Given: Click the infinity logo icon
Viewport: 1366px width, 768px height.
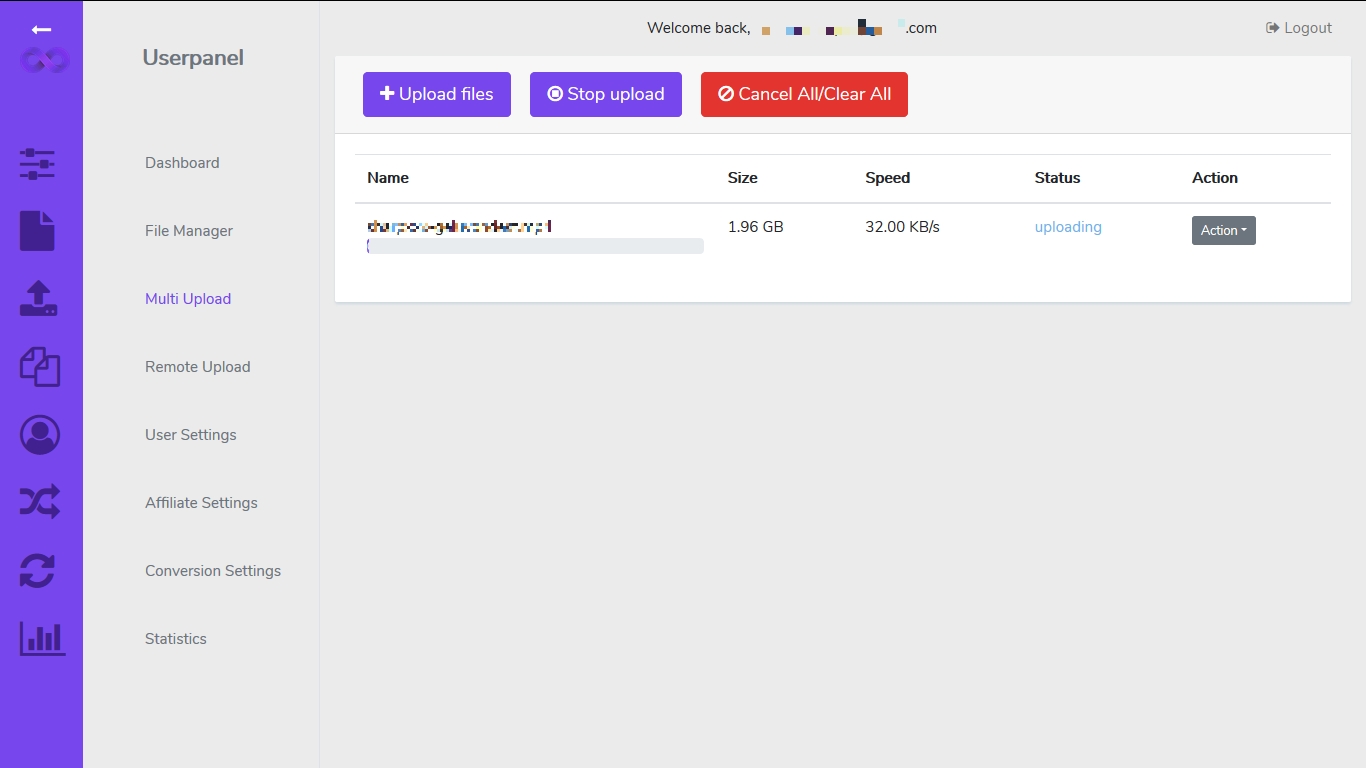Looking at the screenshot, I should (44, 61).
